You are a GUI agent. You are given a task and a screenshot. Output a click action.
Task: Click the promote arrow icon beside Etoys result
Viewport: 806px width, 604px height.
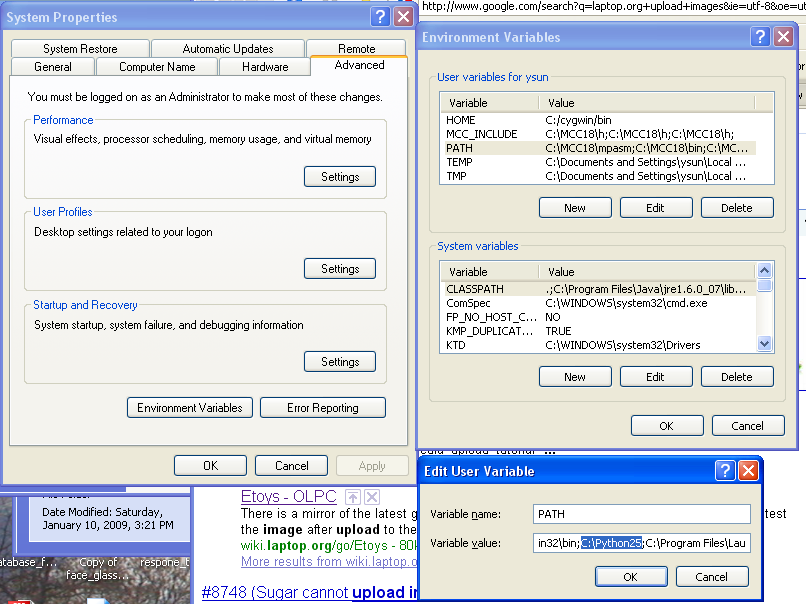point(353,497)
